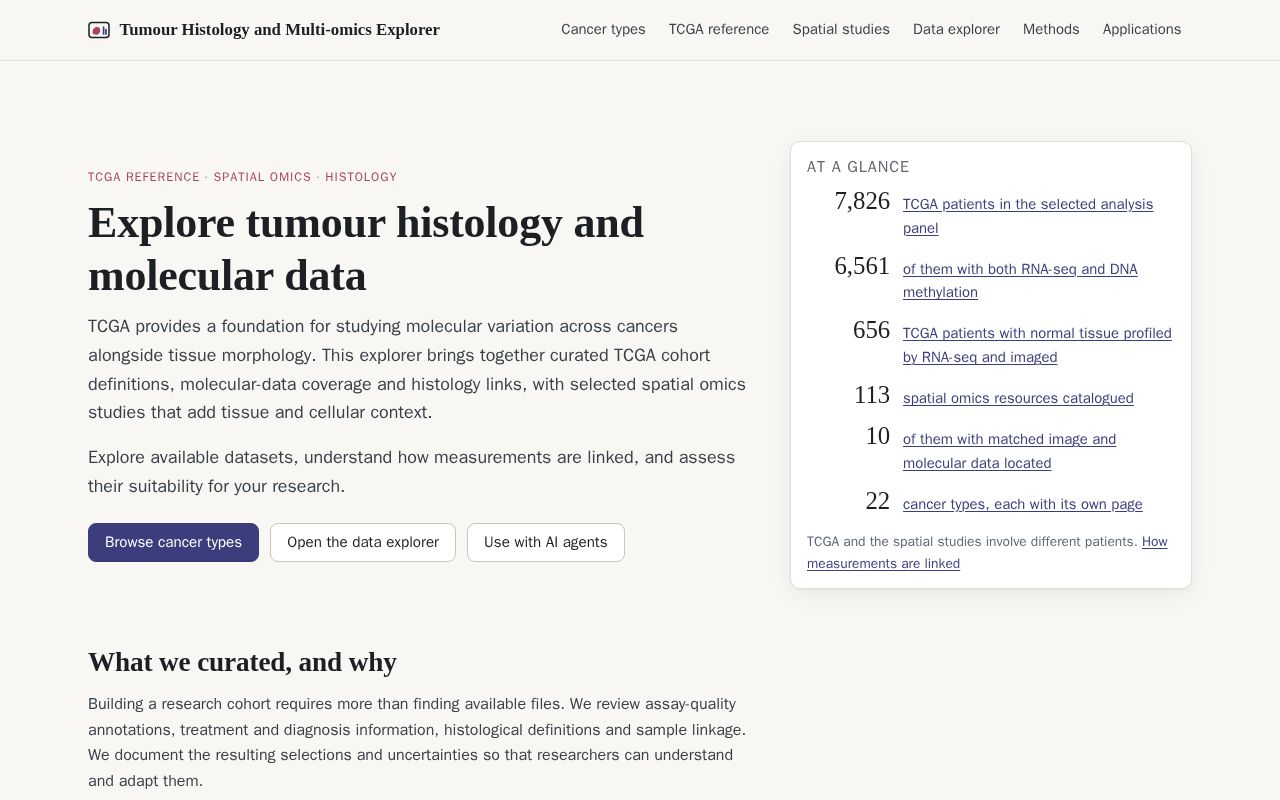Open Spatial studies from the top nav
This screenshot has width=1280, height=800.
(841, 30)
